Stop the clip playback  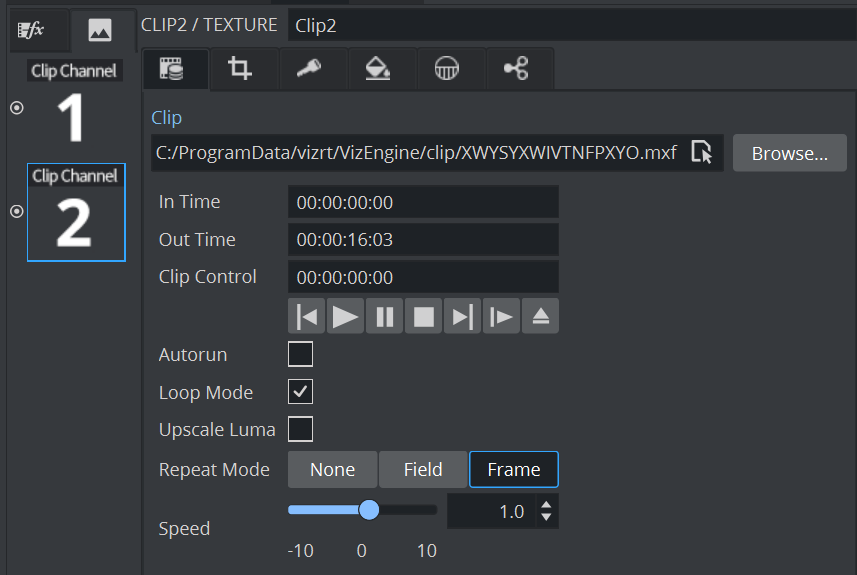424,316
